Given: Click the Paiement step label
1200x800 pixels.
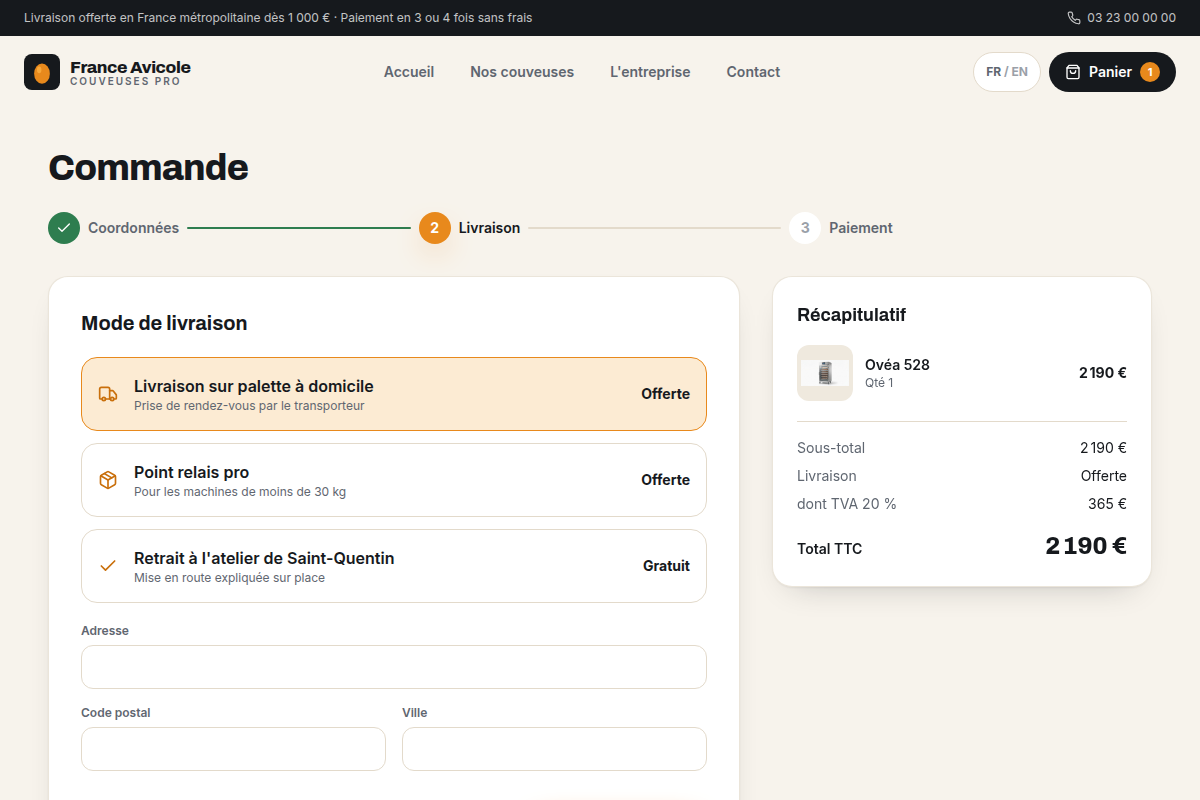Looking at the screenshot, I should (861, 228).
